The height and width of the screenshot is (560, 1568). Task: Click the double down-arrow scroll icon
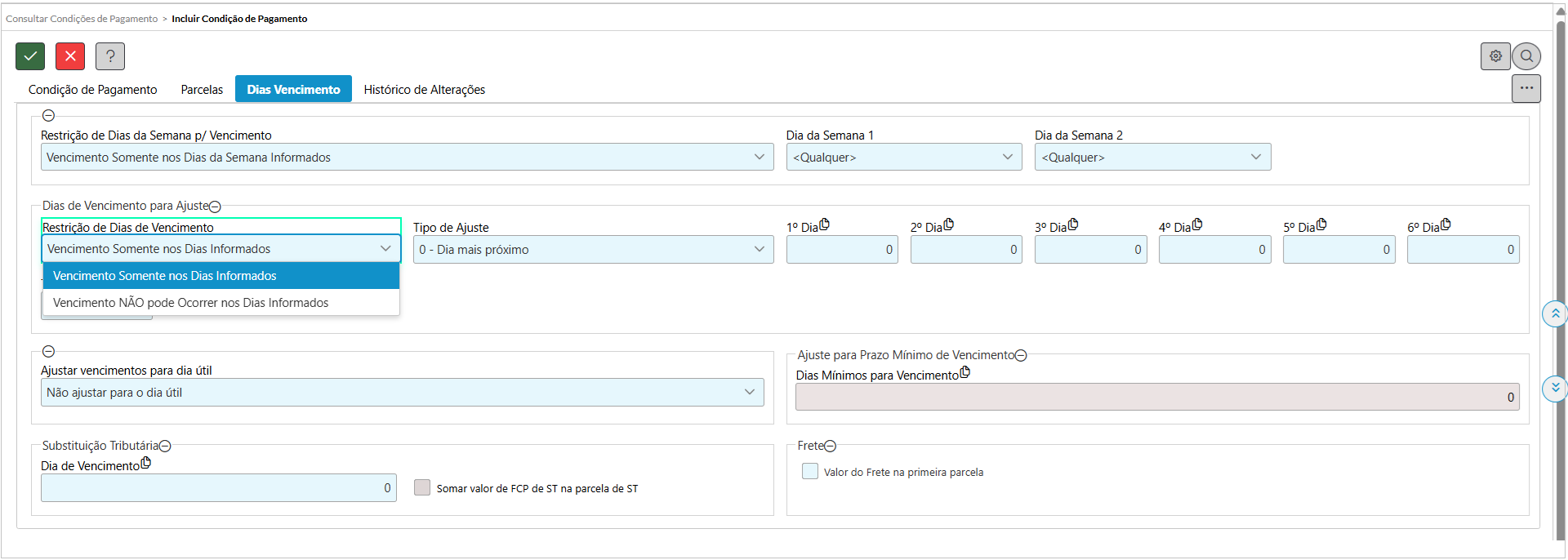(1555, 388)
